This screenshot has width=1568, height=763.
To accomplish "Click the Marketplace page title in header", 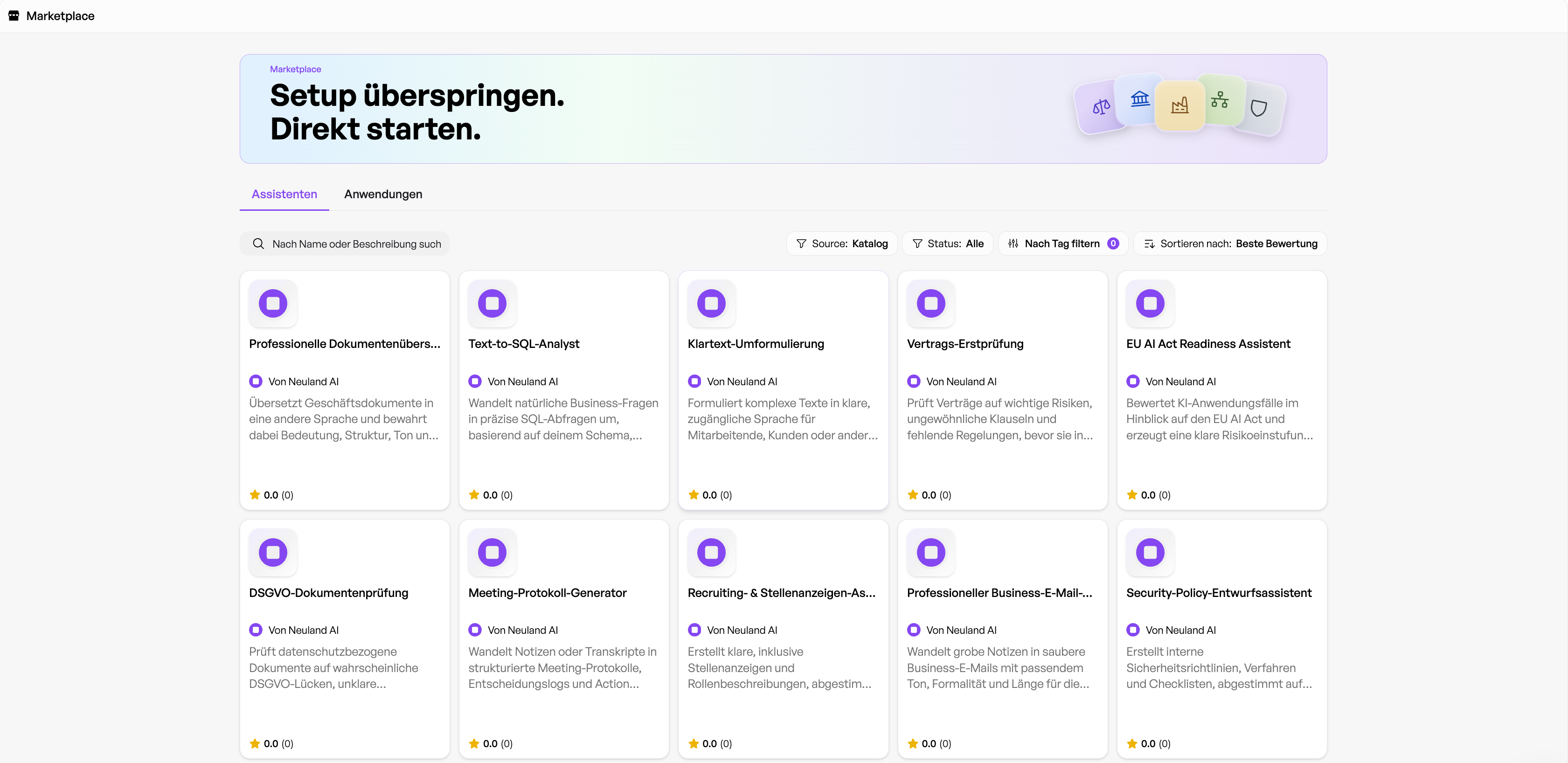I will tap(60, 16).
